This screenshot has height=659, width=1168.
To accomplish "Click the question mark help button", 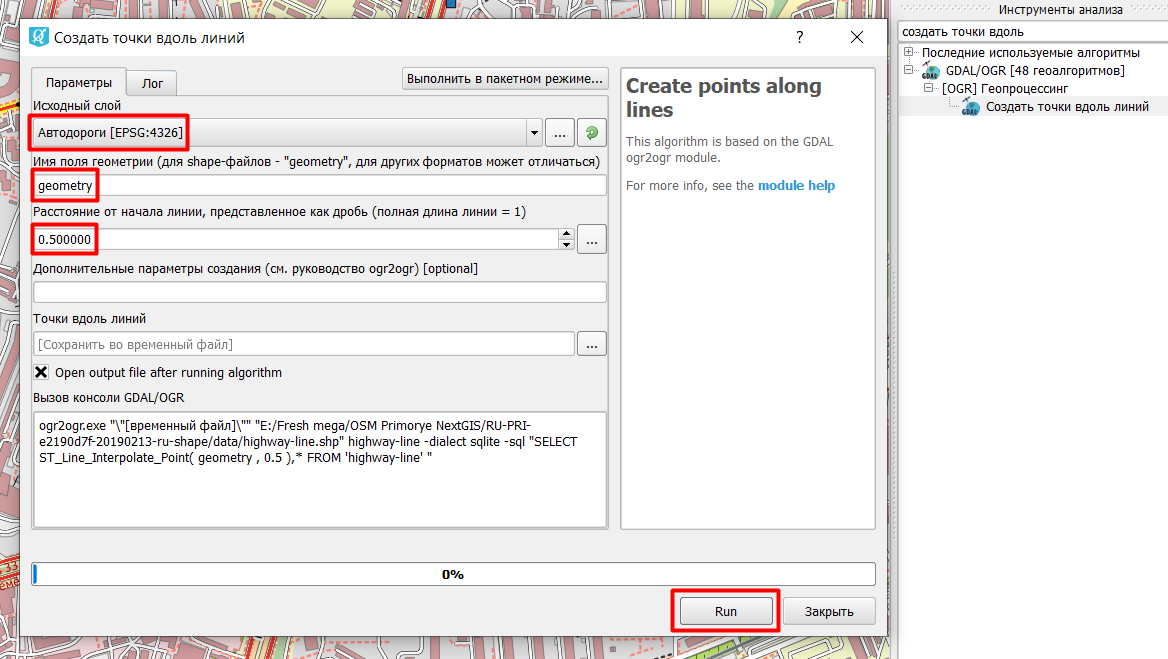I will [799, 37].
